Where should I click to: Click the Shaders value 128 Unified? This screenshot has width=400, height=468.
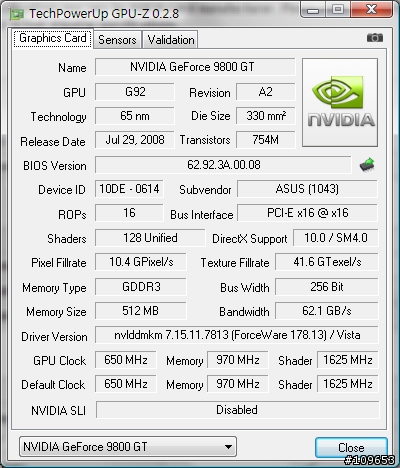150,238
